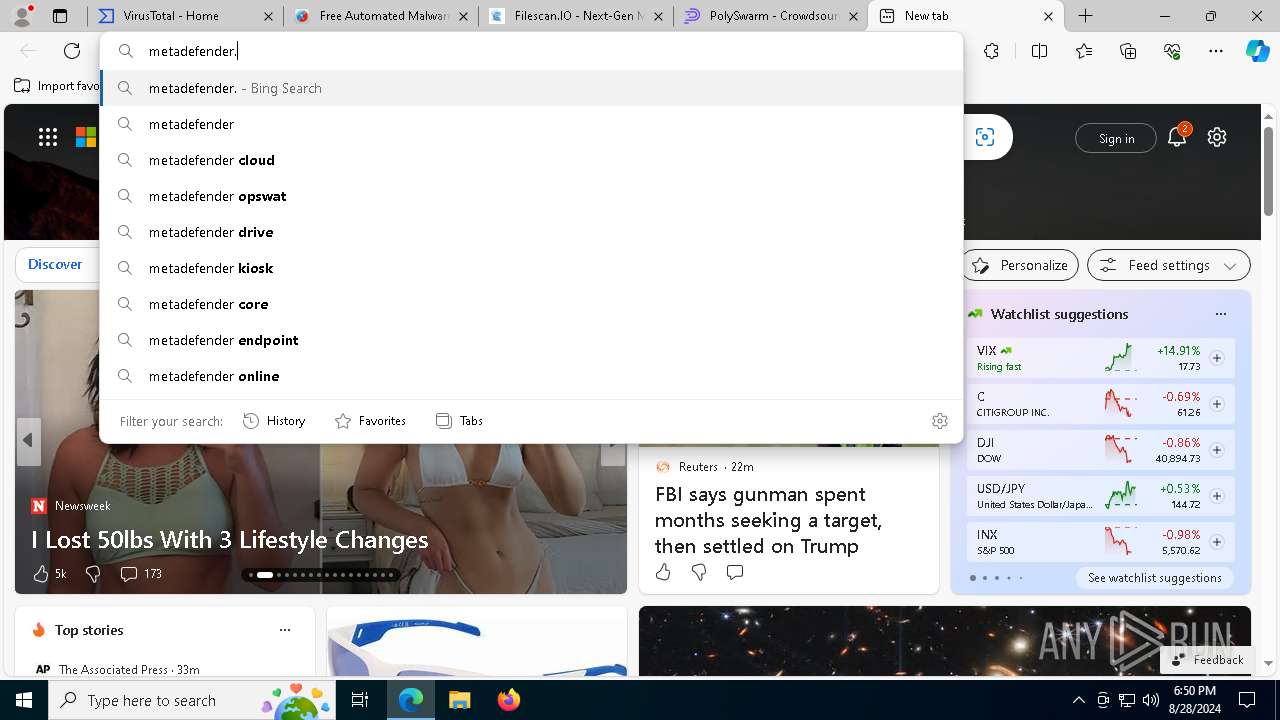The height and width of the screenshot is (720, 1280).
Task: Open visual search camera icon
Action: pyautogui.click(x=985, y=137)
